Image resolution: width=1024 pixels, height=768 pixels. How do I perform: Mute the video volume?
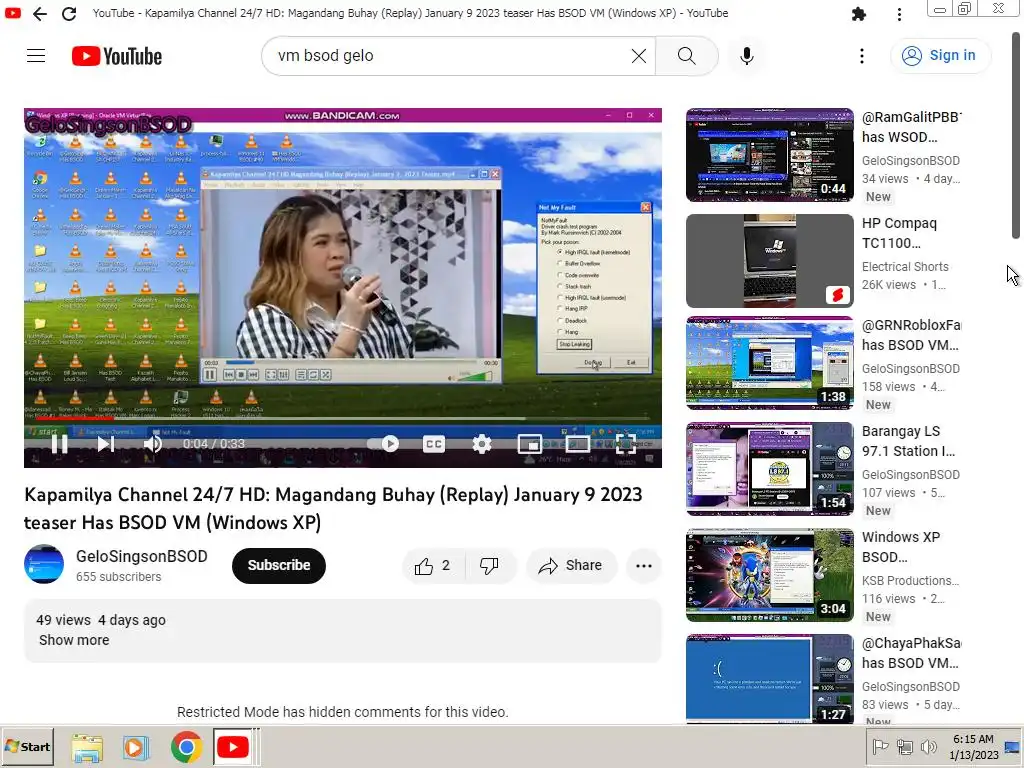click(x=152, y=444)
